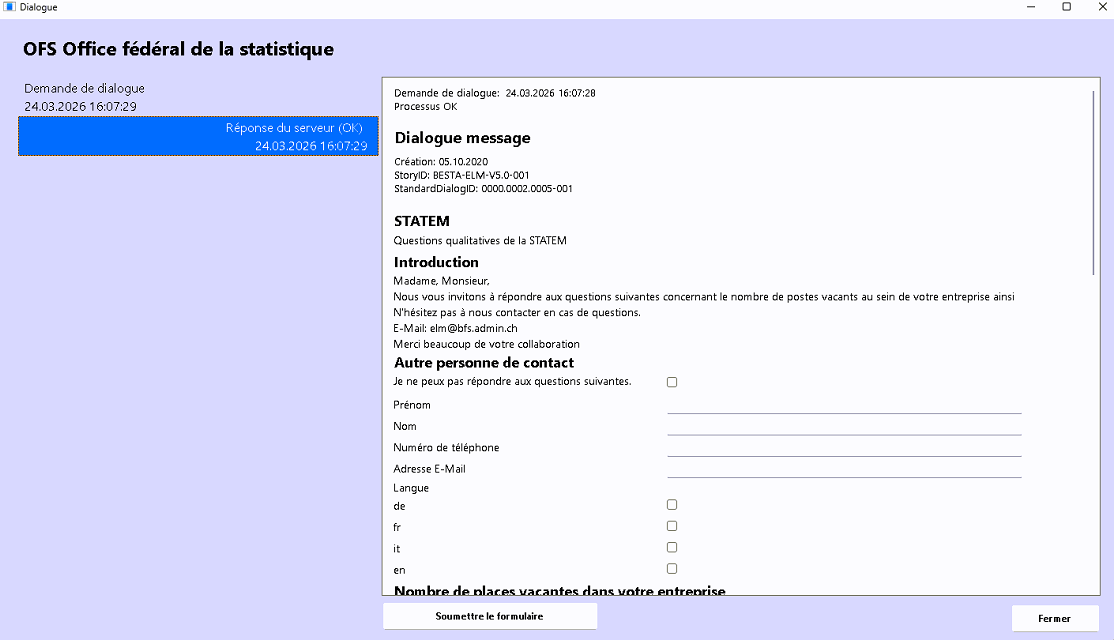Click 'Création: 05.10.2020' text

pos(441,162)
